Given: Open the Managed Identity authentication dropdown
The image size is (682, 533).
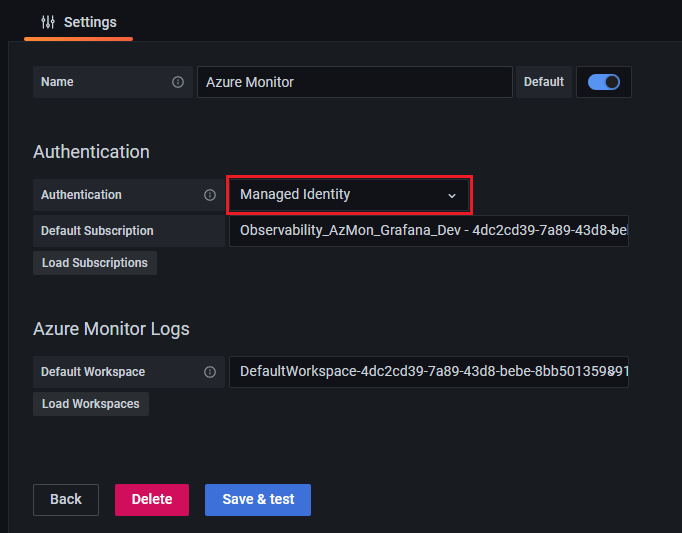Looking at the screenshot, I should coord(349,194).
